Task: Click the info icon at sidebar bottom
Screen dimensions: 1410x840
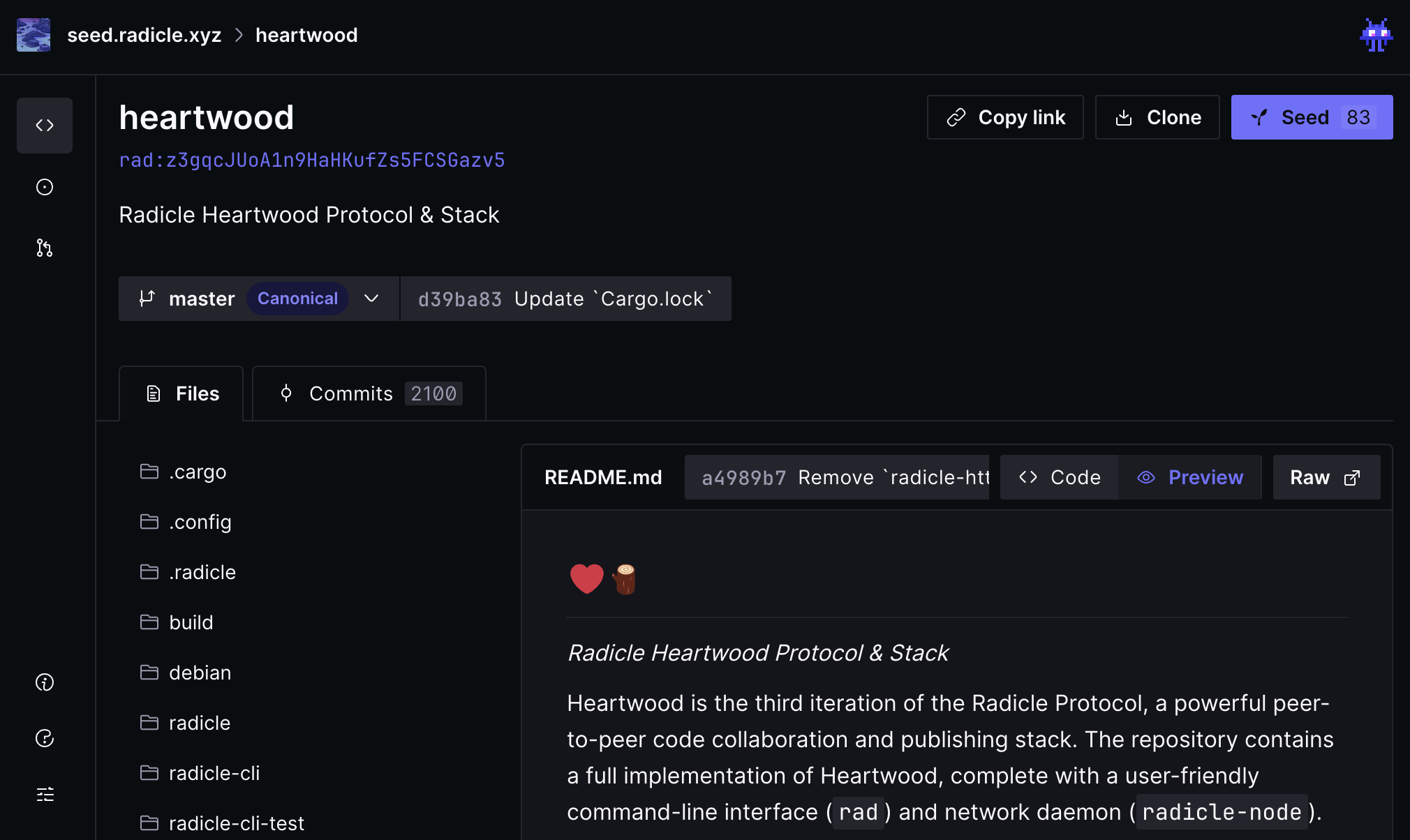Action: [x=45, y=682]
